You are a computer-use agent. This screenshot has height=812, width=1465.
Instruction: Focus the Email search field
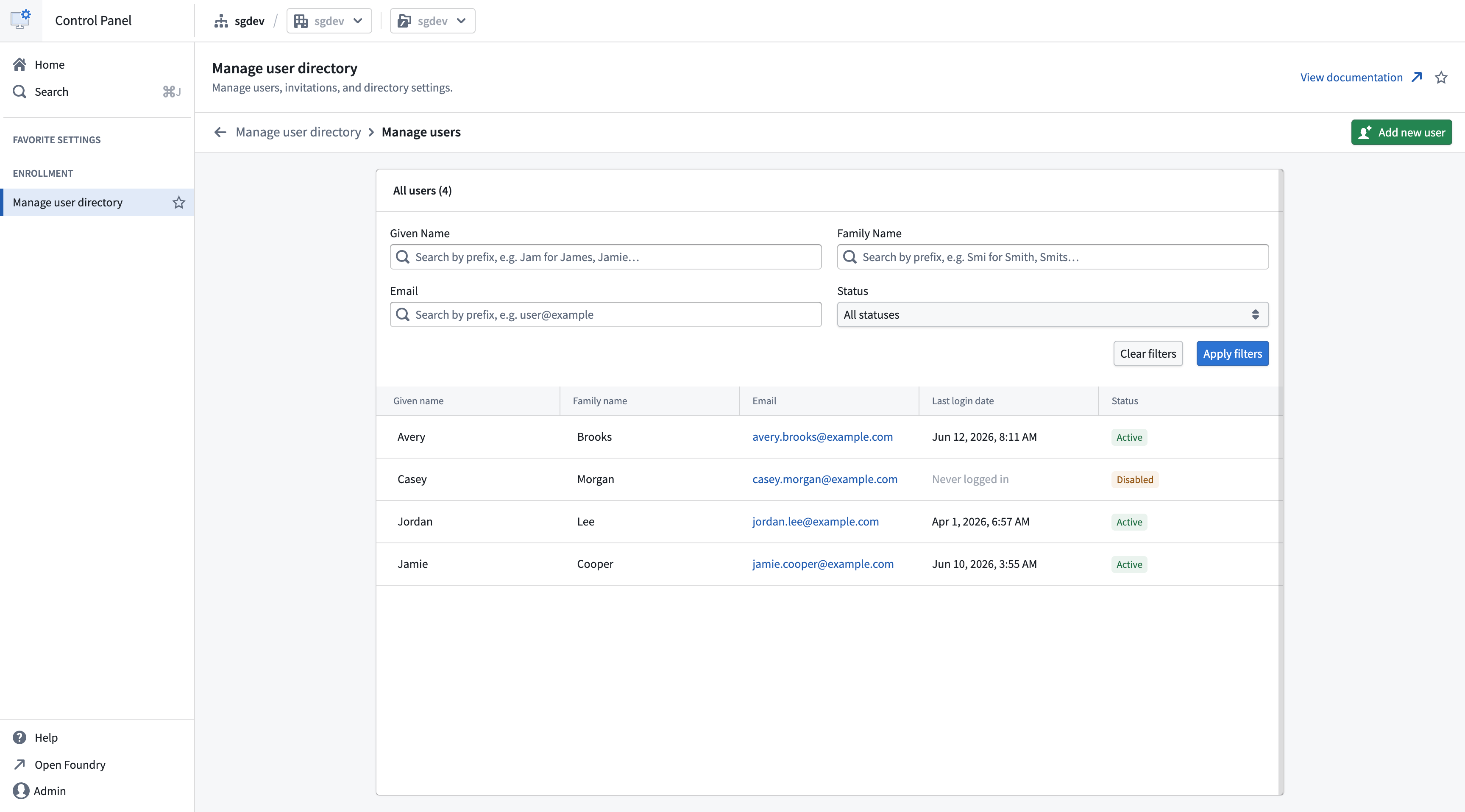pos(605,314)
